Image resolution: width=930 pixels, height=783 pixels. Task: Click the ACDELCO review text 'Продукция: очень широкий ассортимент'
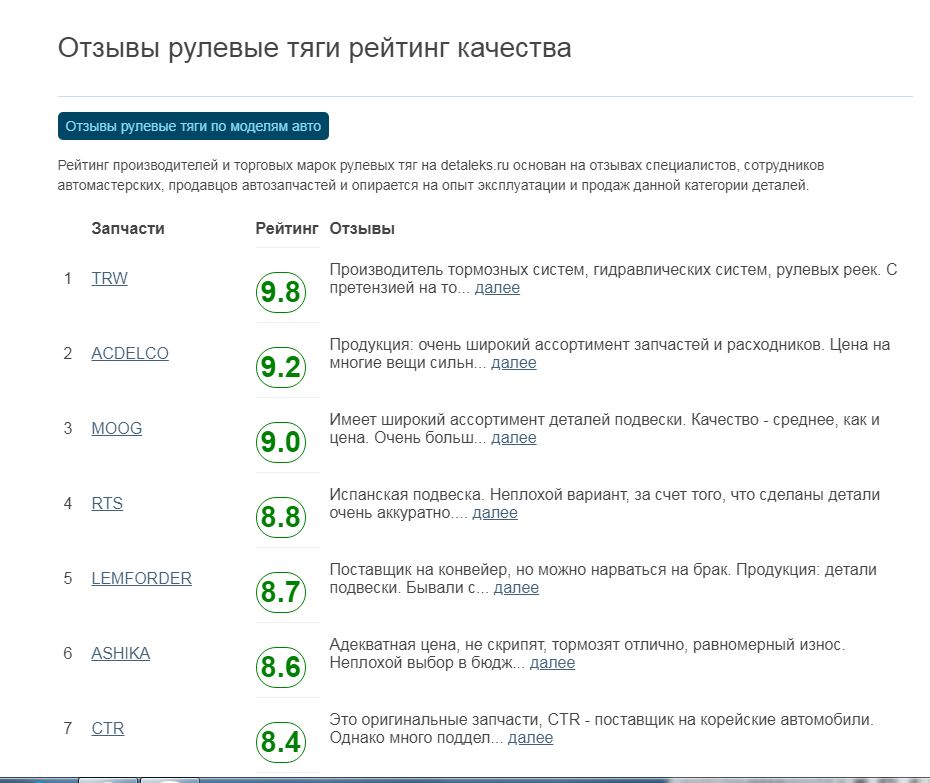(x=479, y=345)
